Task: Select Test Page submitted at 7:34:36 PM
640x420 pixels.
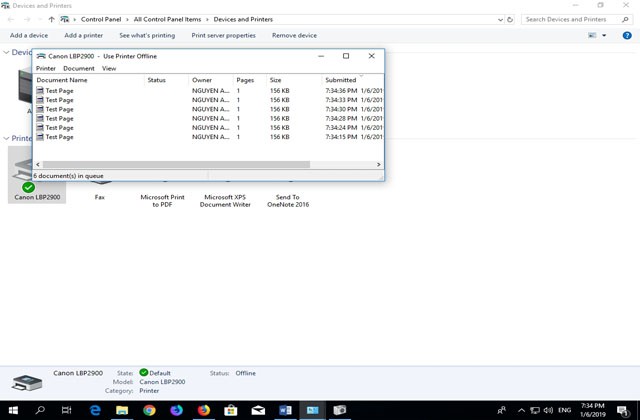Action: [x=208, y=91]
